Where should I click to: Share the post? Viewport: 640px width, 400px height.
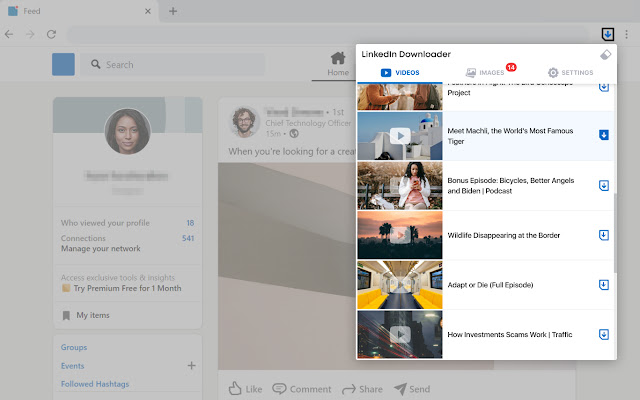point(362,389)
